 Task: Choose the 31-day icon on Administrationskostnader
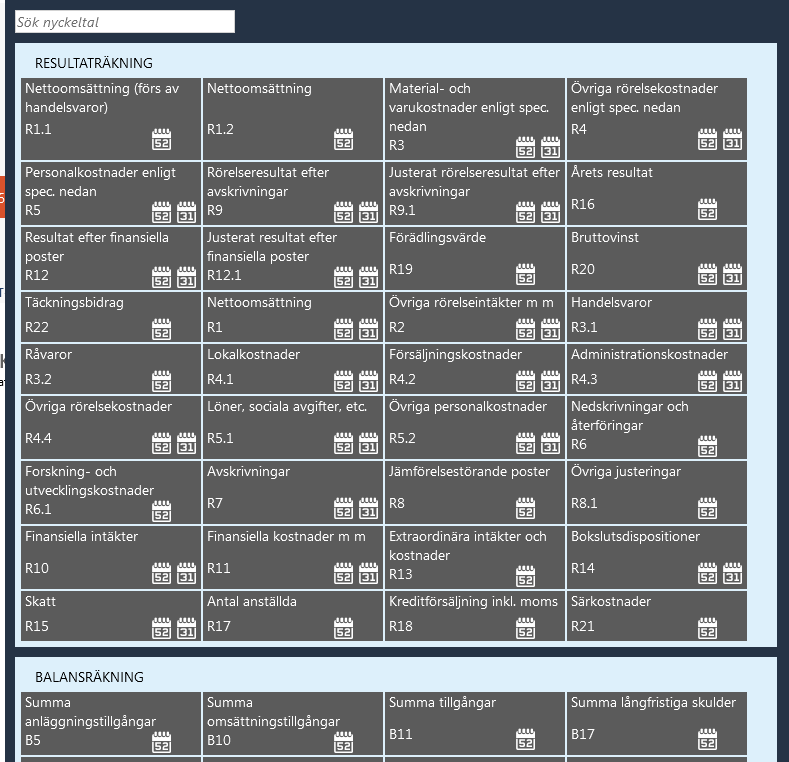(x=733, y=381)
